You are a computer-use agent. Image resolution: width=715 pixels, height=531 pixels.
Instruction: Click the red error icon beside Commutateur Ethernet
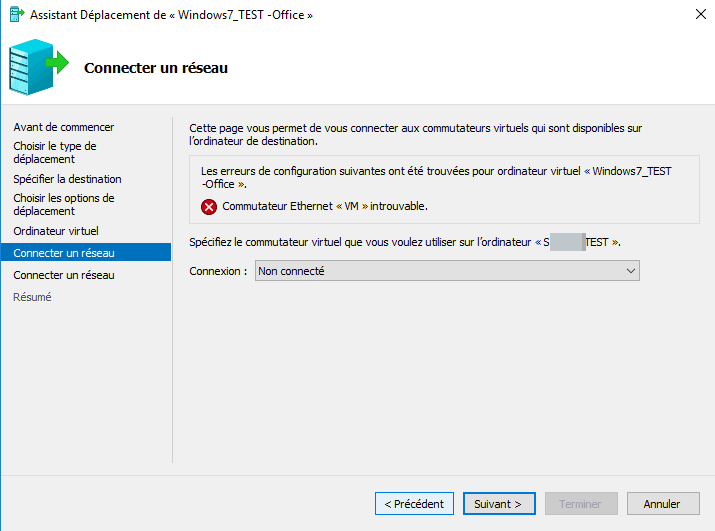pyautogui.click(x=209, y=207)
